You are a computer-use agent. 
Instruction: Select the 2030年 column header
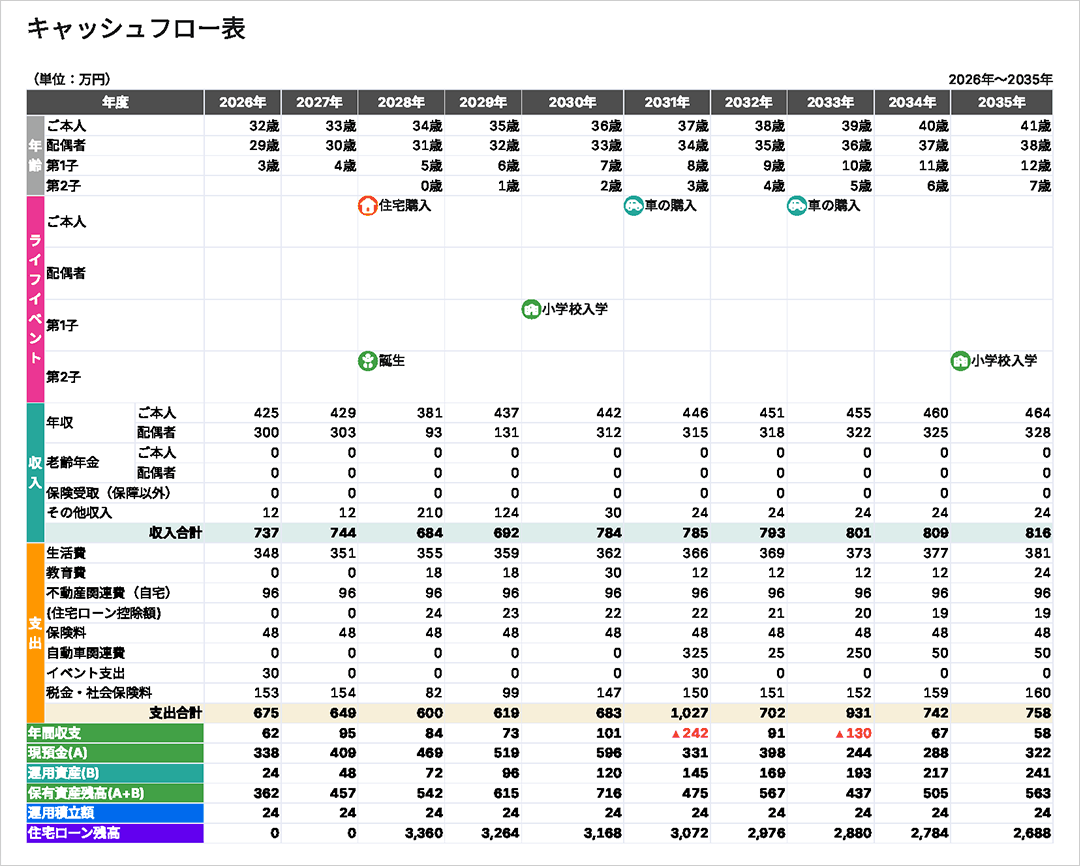point(572,103)
